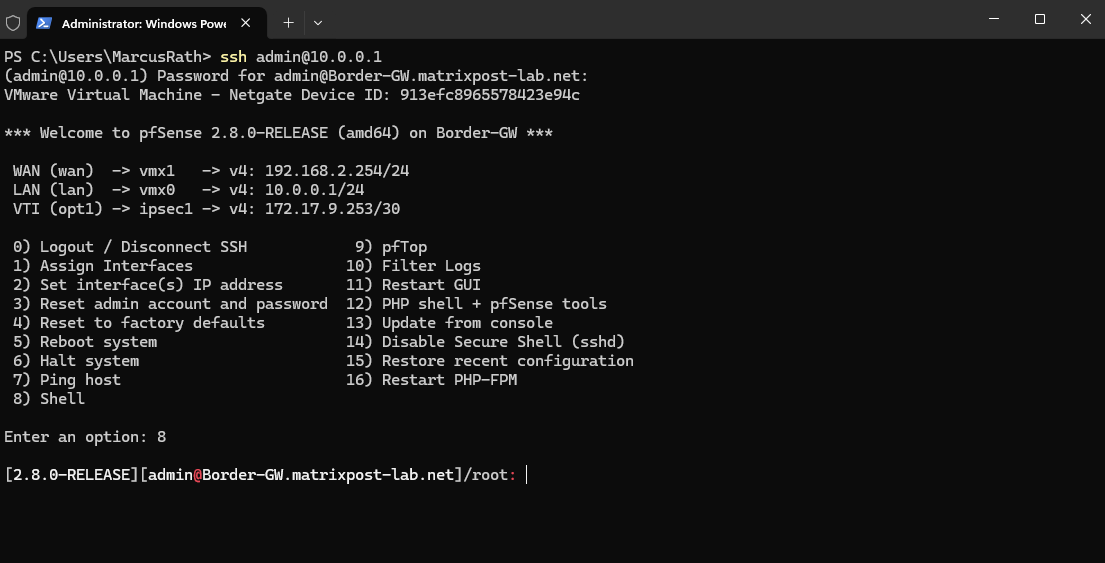
Task: Click the Reboot system menu line
Action: [x=85, y=342]
